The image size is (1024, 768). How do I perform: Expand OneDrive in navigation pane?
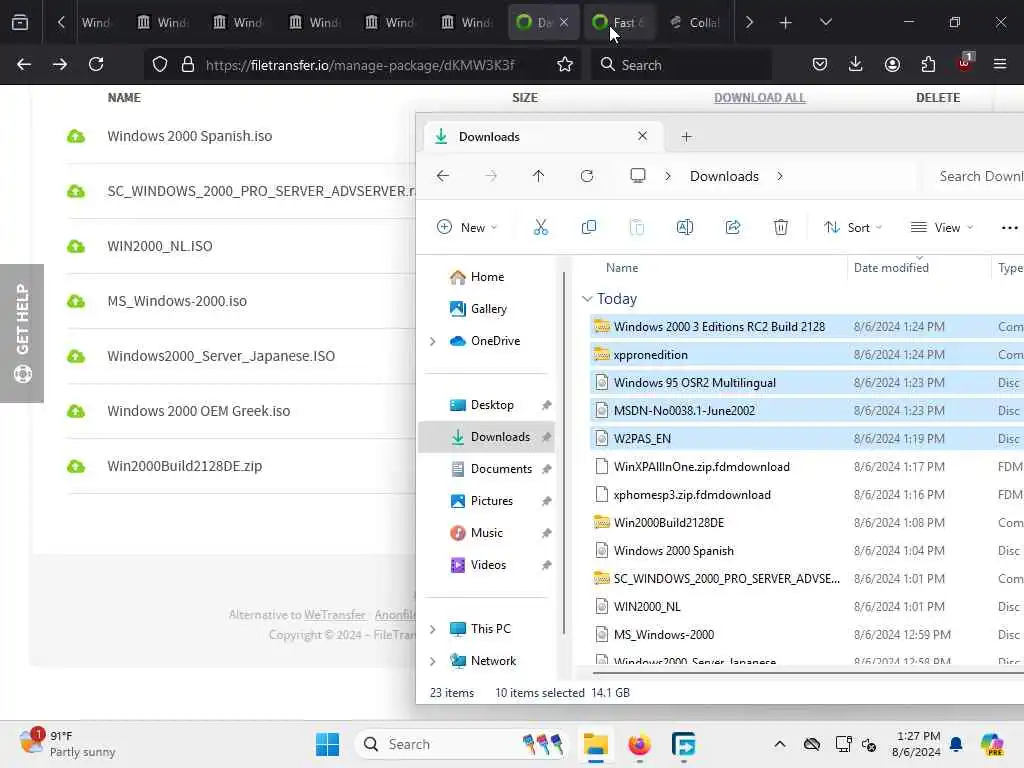pyautogui.click(x=432, y=341)
